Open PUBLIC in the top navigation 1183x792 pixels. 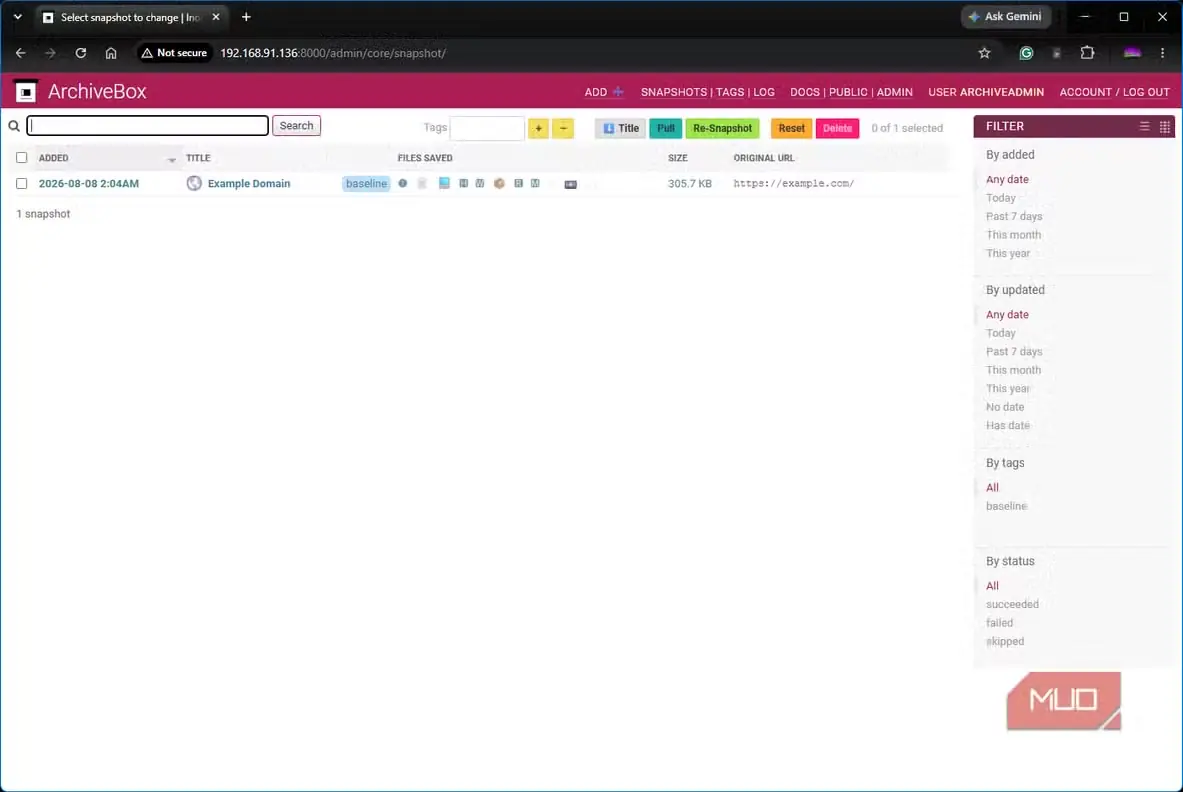(848, 92)
